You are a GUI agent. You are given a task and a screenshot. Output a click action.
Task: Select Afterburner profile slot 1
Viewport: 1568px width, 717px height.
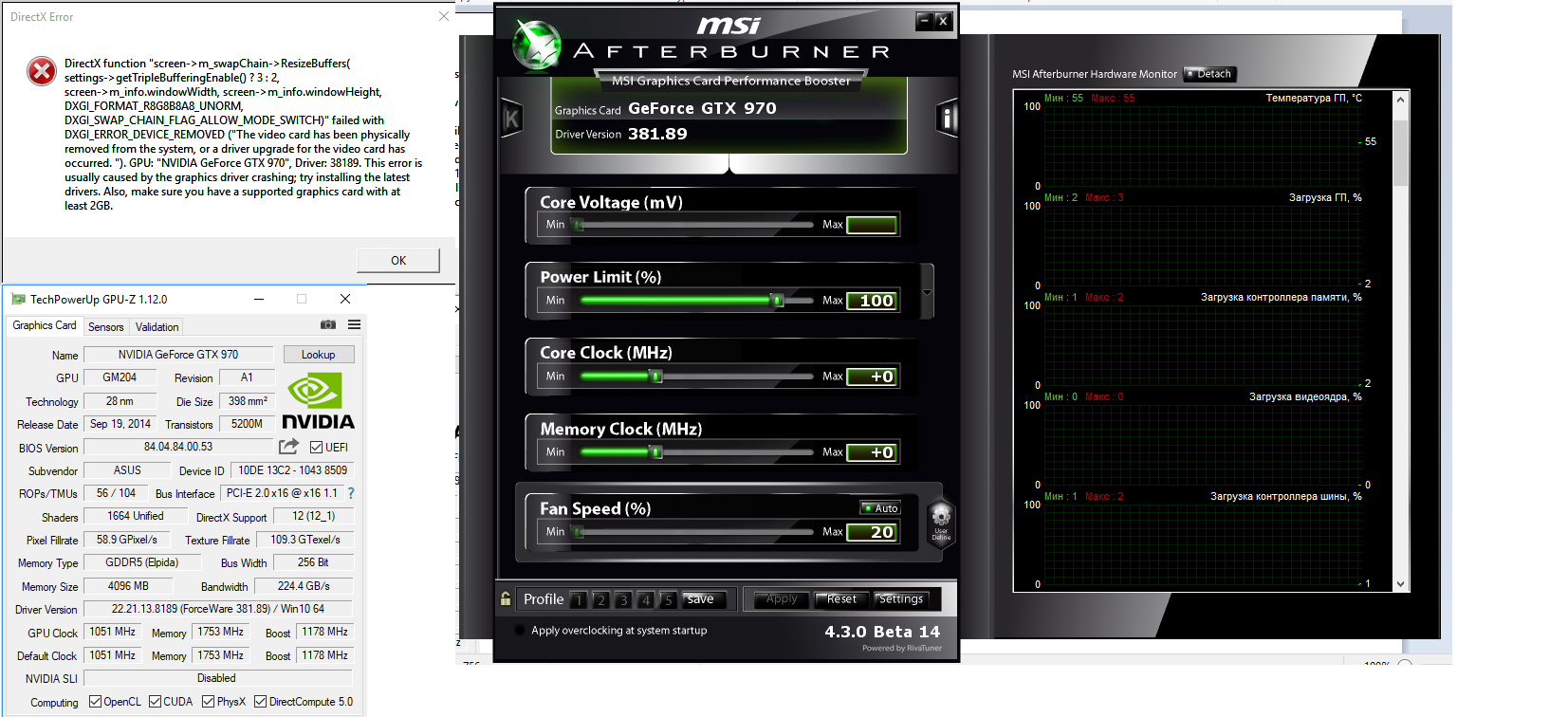(579, 599)
